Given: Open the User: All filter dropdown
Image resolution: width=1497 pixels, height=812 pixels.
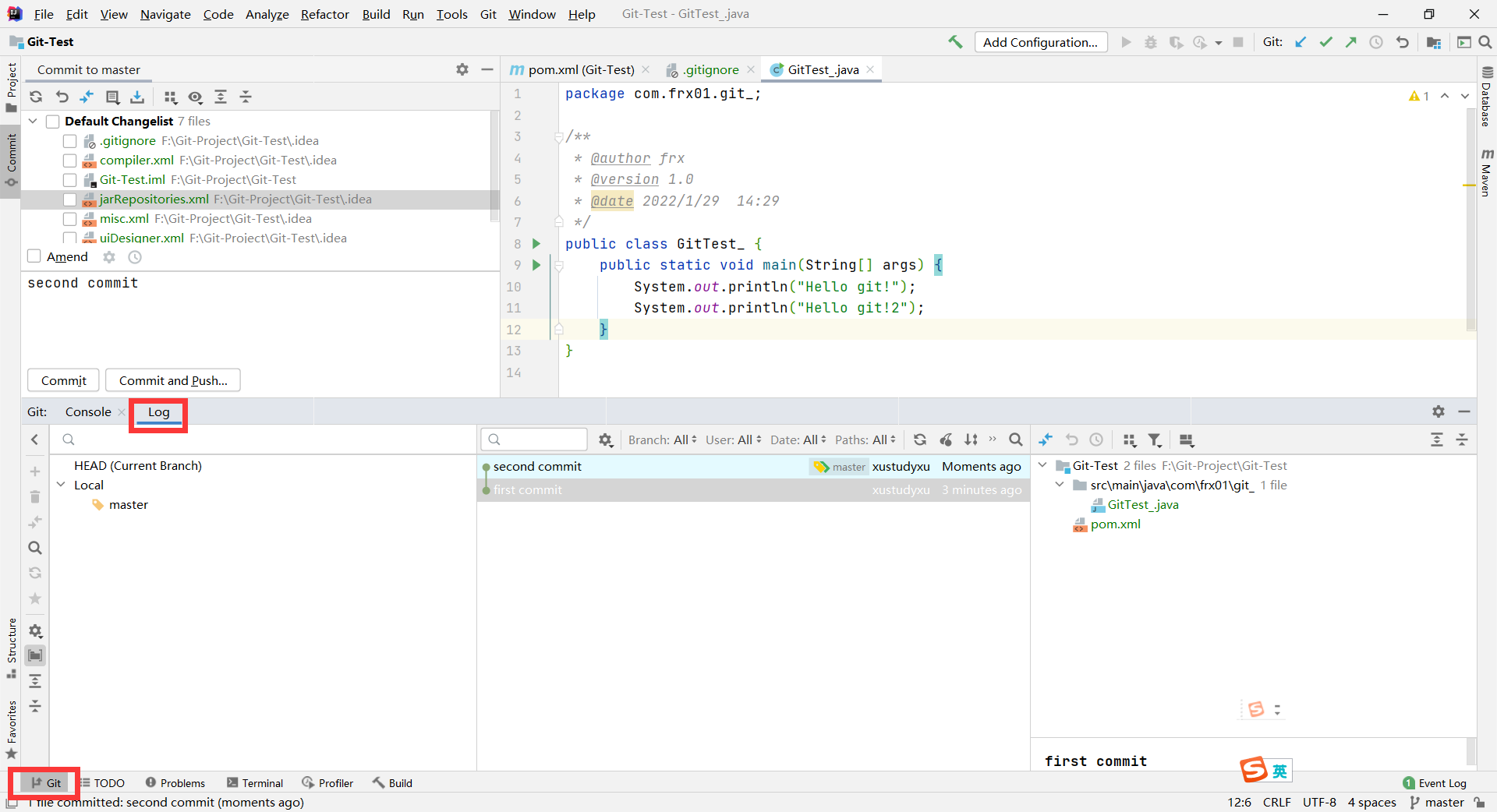Looking at the screenshot, I should [734, 440].
